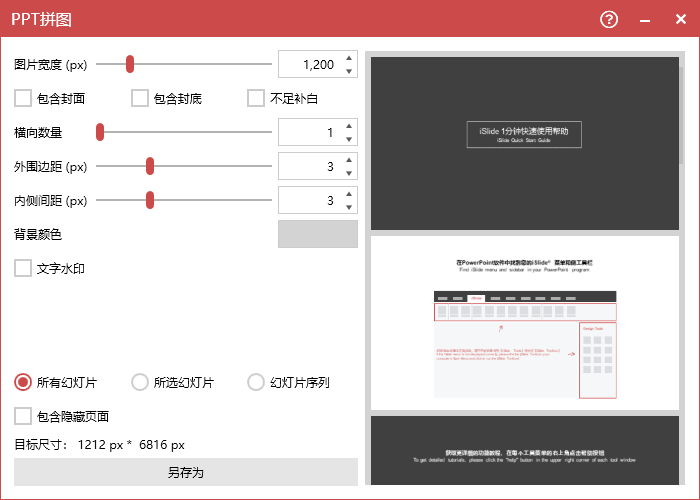This screenshot has height=500, width=700.
Task: Click the iSlide 1分钟快速使用帮助 preview slide
Action: click(525, 143)
